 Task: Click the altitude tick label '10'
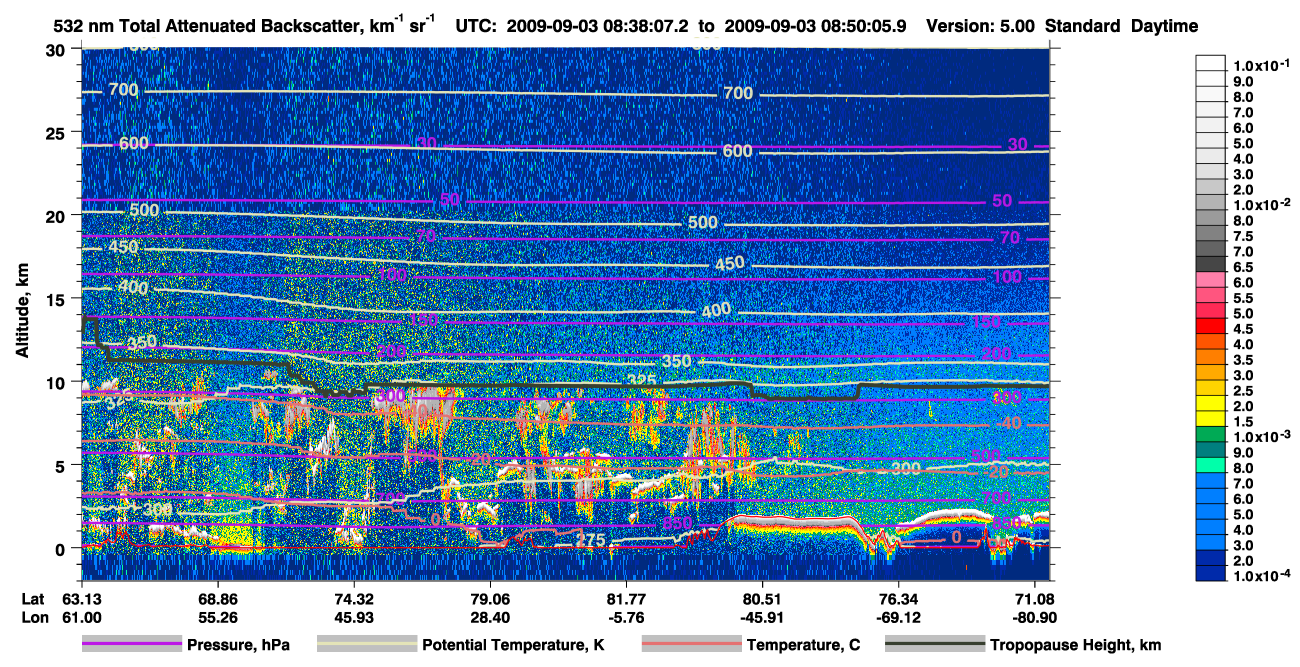point(57,382)
